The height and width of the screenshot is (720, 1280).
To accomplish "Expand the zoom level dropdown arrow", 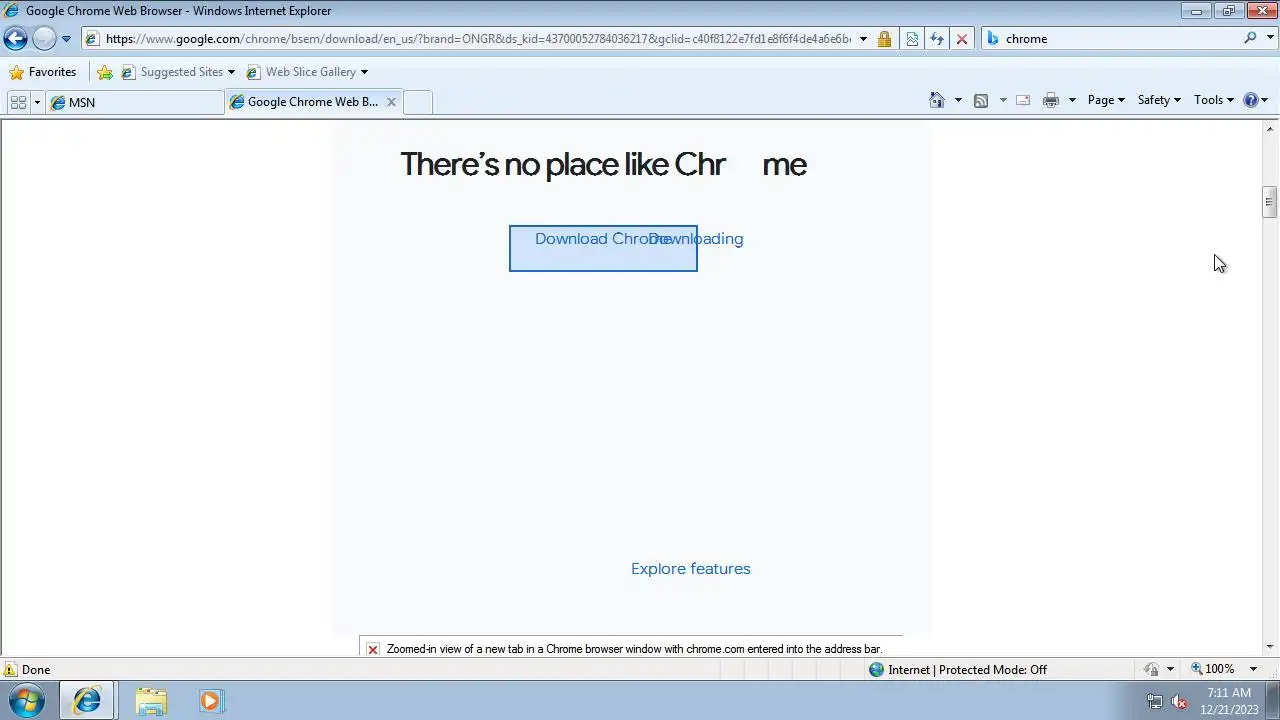I will [x=1253, y=669].
